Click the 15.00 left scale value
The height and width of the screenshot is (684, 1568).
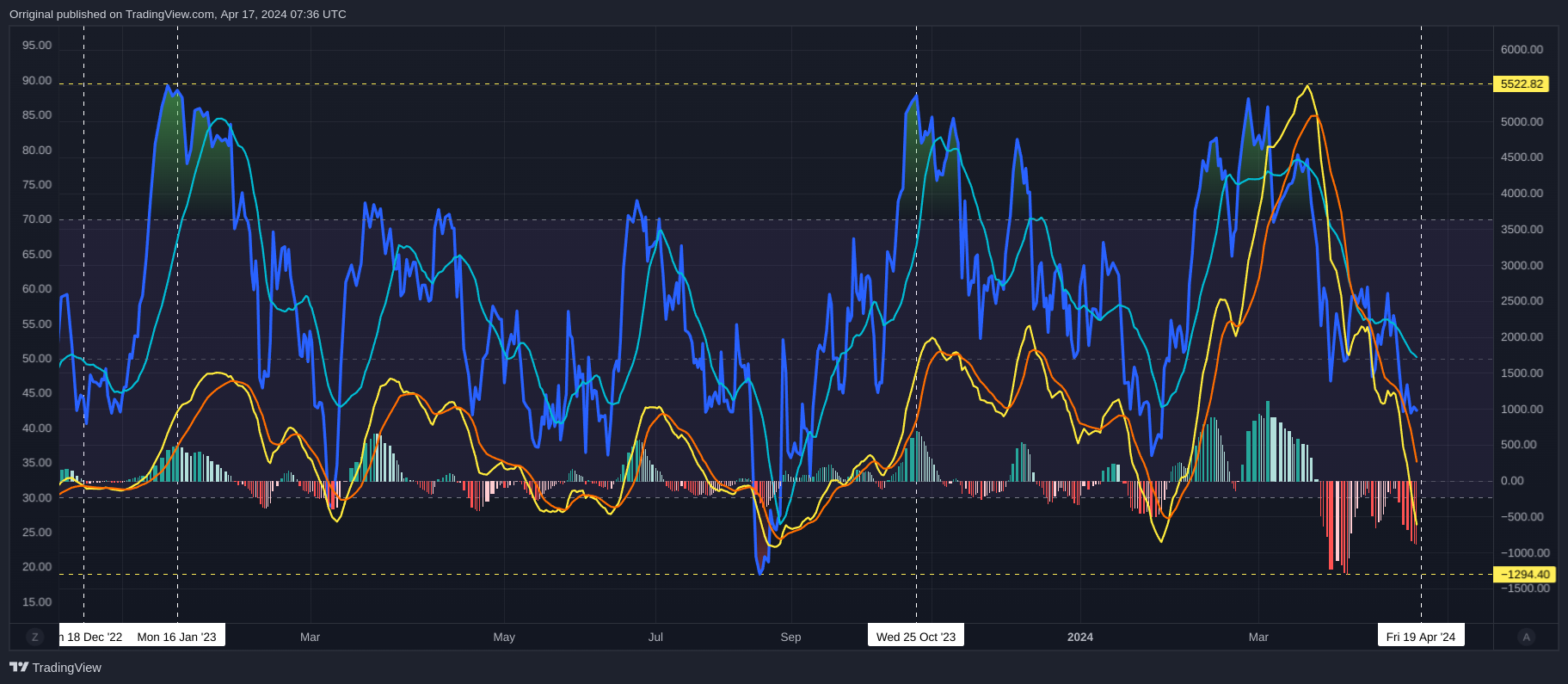coord(37,602)
